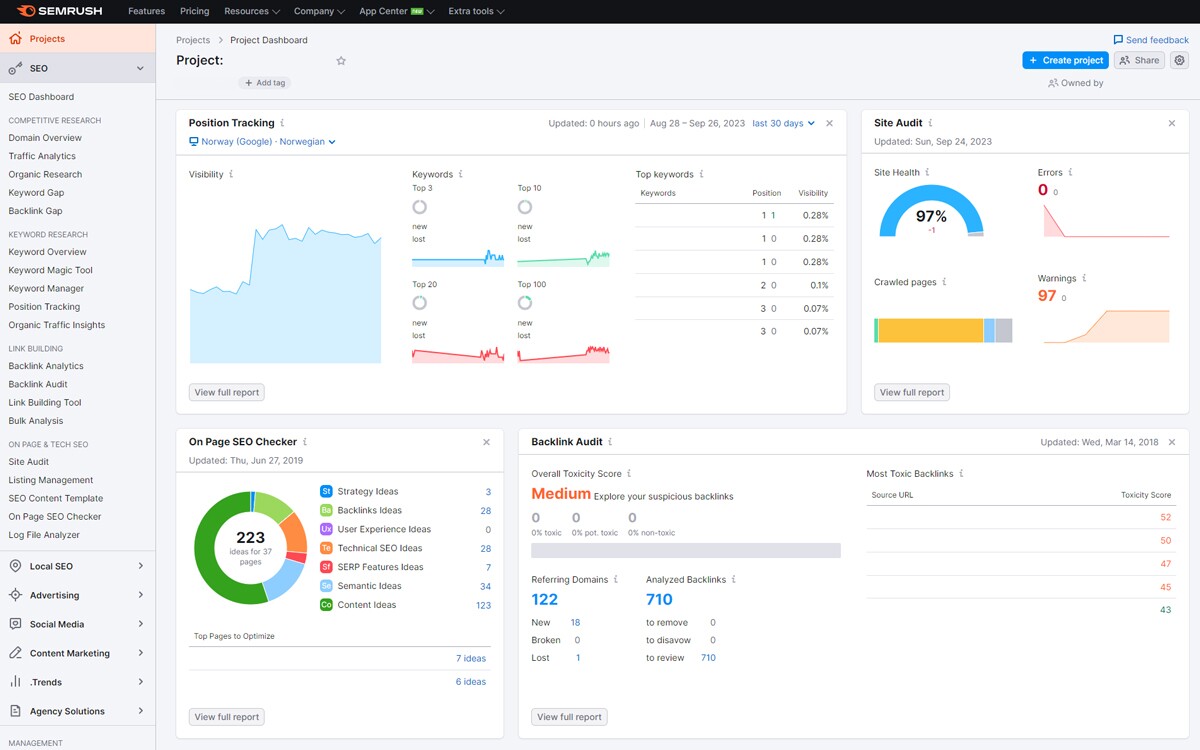Image resolution: width=1200 pixels, height=750 pixels.
Task: Open the Position Tracking full report
Action: [x=226, y=392]
